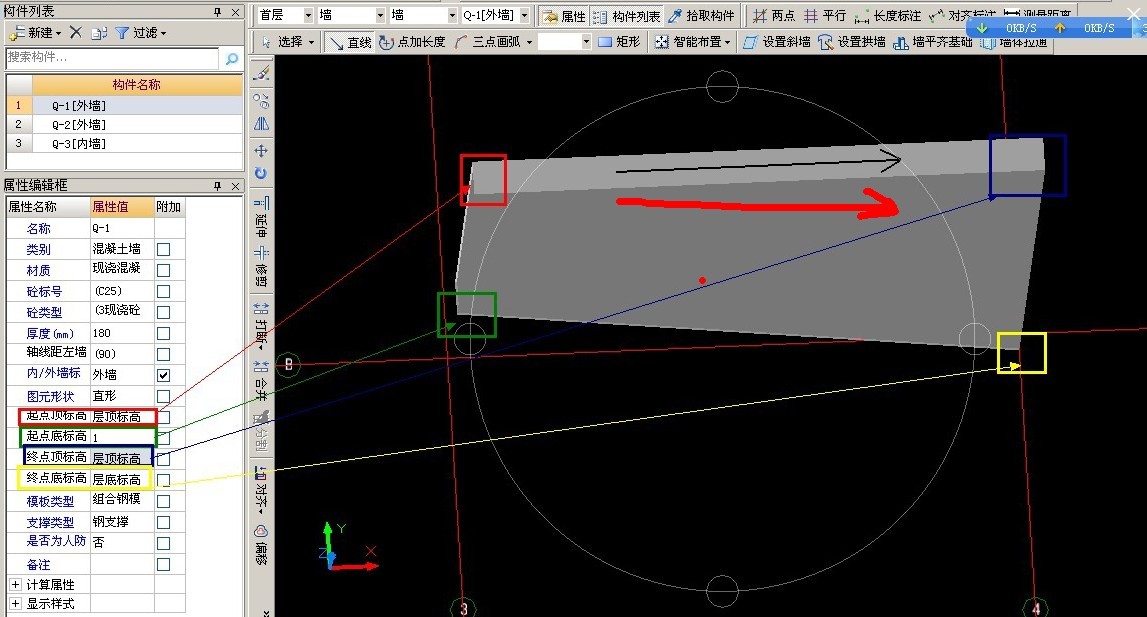The image size is (1147, 617).
Task: Click the 修剪 trim tool
Action: [x=261, y=266]
